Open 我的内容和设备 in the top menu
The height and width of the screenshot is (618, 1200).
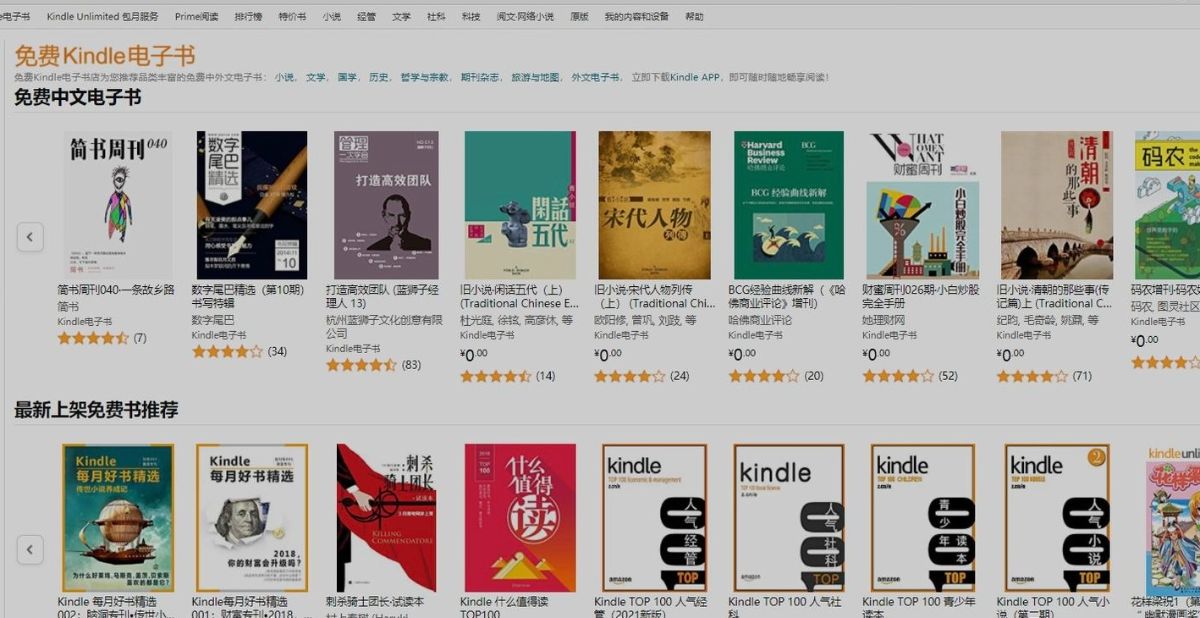pos(636,17)
